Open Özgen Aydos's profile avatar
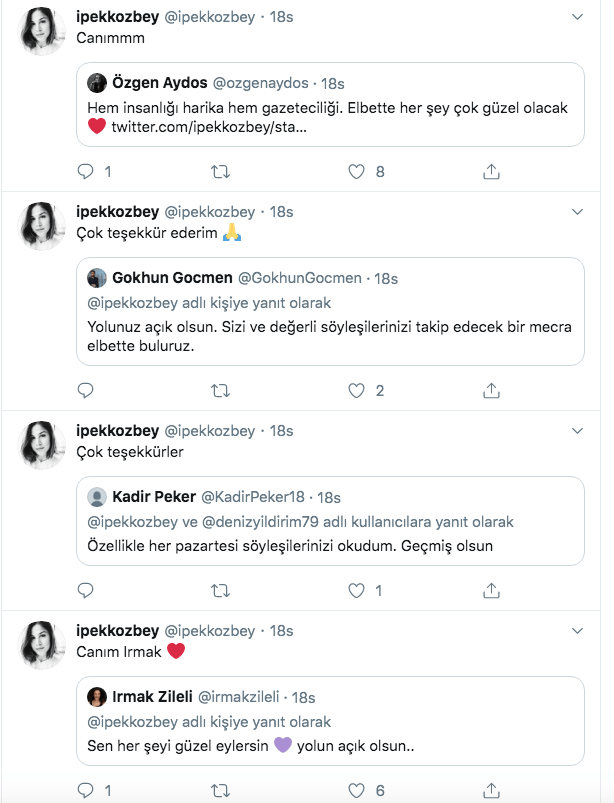Image resolution: width=614 pixels, height=803 pixels. 97,81
